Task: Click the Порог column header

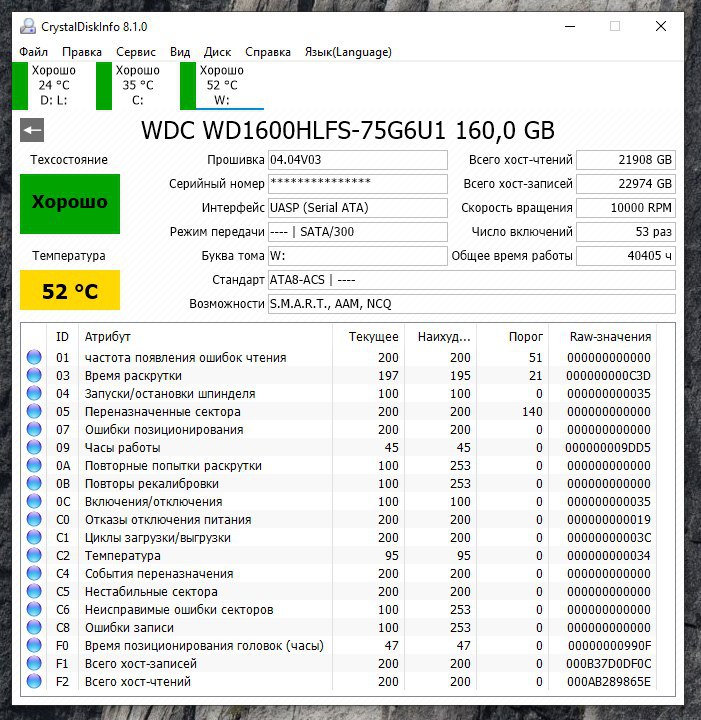Action: (x=513, y=337)
